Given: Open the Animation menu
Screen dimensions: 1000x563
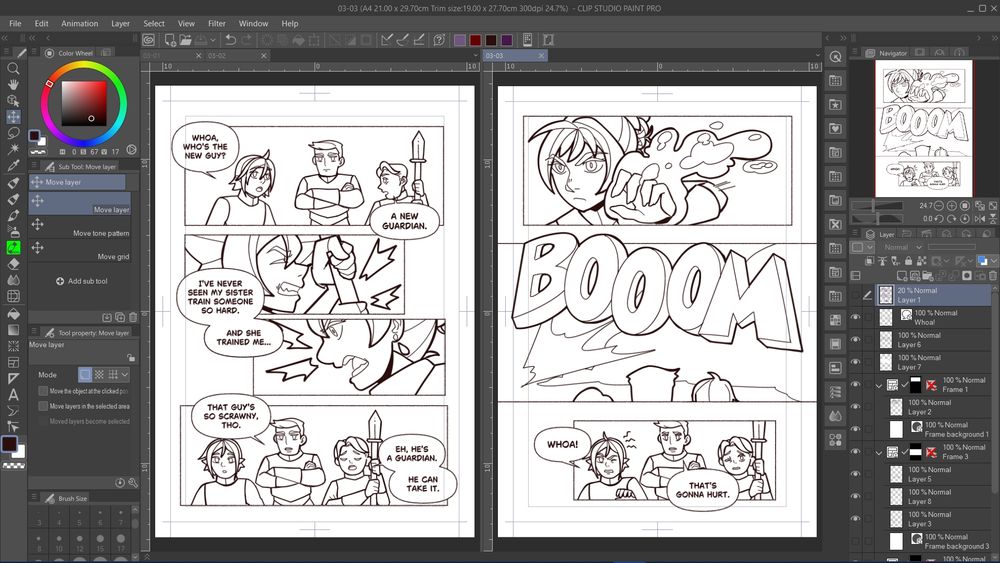Looking at the screenshot, I should pos(80,24).
